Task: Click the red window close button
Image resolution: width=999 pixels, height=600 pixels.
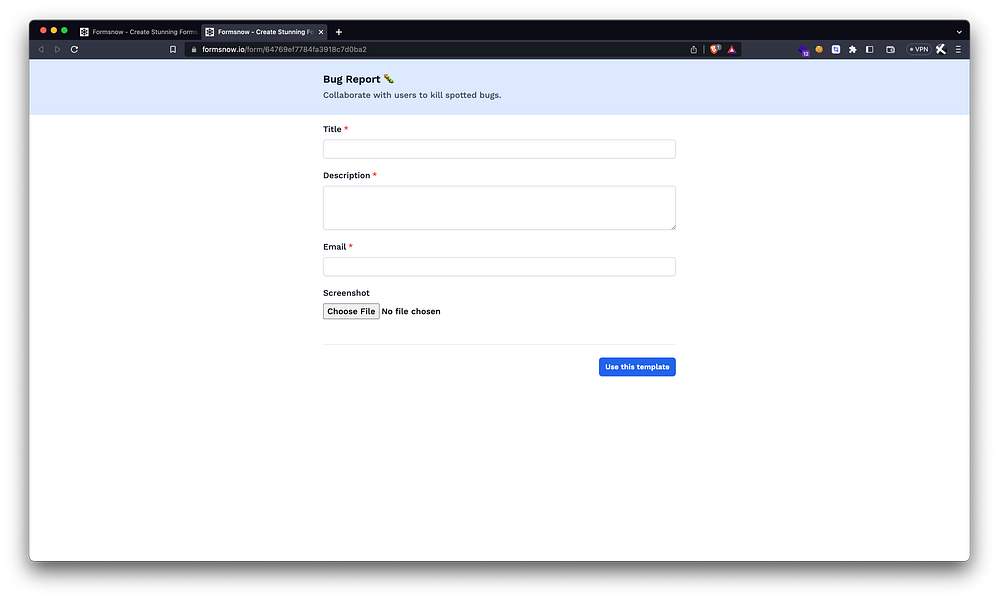Action: pos(43,31)
